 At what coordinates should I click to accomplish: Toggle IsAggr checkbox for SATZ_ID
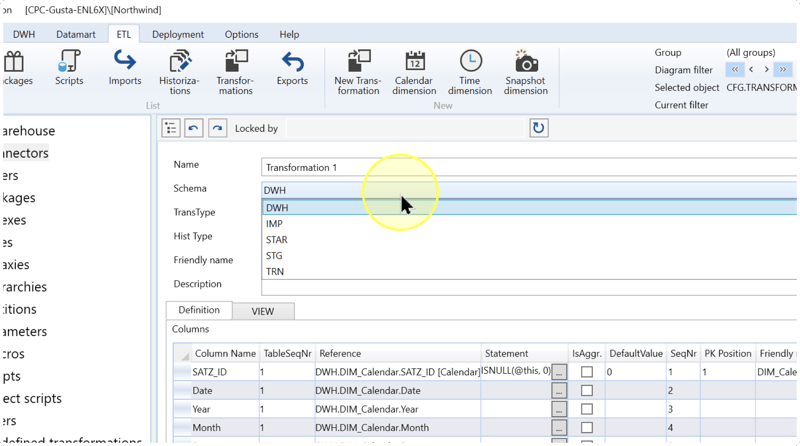pos(587,372)
